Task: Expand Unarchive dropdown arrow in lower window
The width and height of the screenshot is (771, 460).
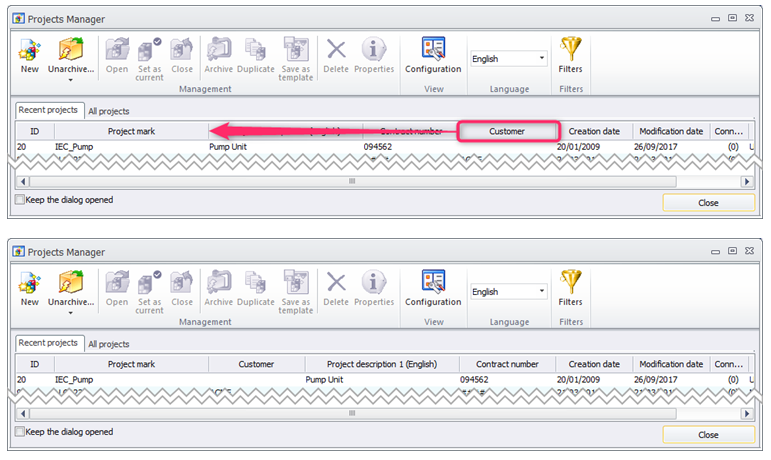Action: click(x=71, y=313)
